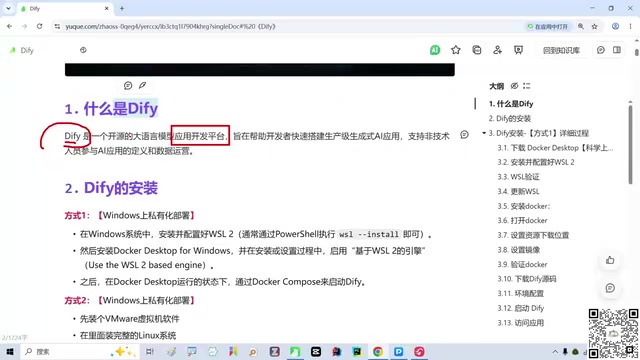Screen dimensions: 640x360
Task: Click 在应用中打开 button in address bar
Action: coord(548,26)
